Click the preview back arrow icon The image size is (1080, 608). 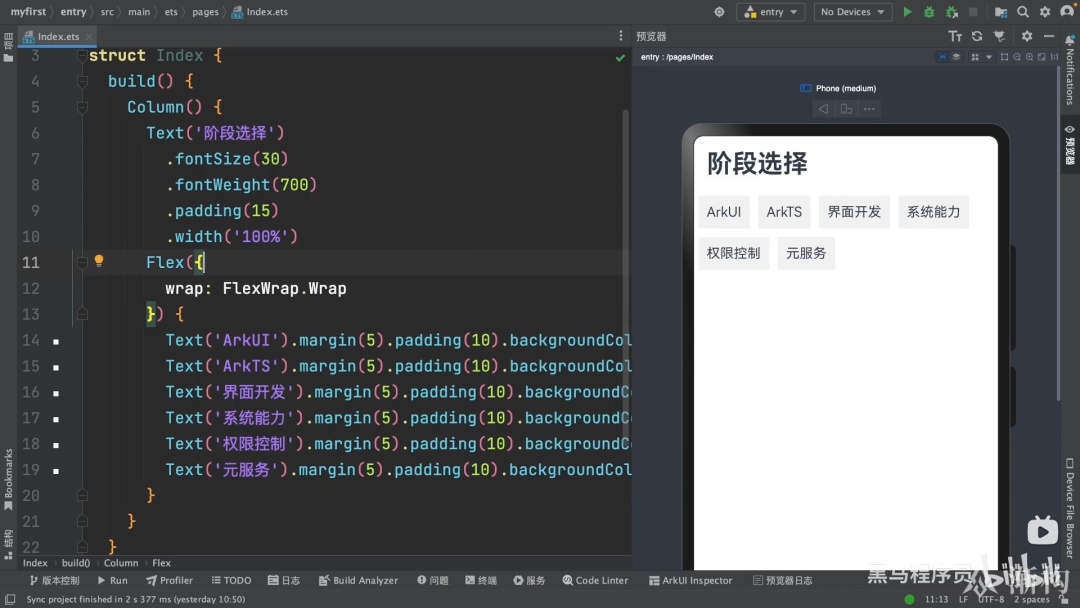(x=823, y=109)
